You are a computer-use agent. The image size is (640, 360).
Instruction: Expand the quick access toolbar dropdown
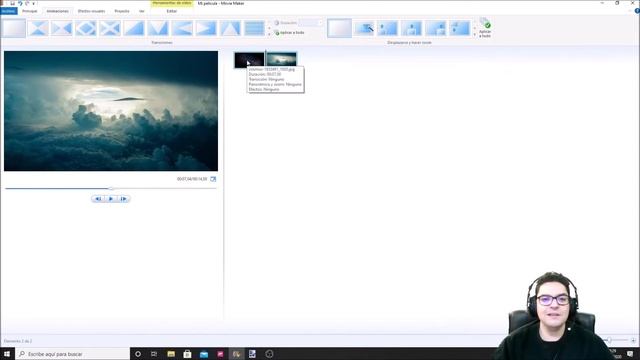click(x=33, y=3)
